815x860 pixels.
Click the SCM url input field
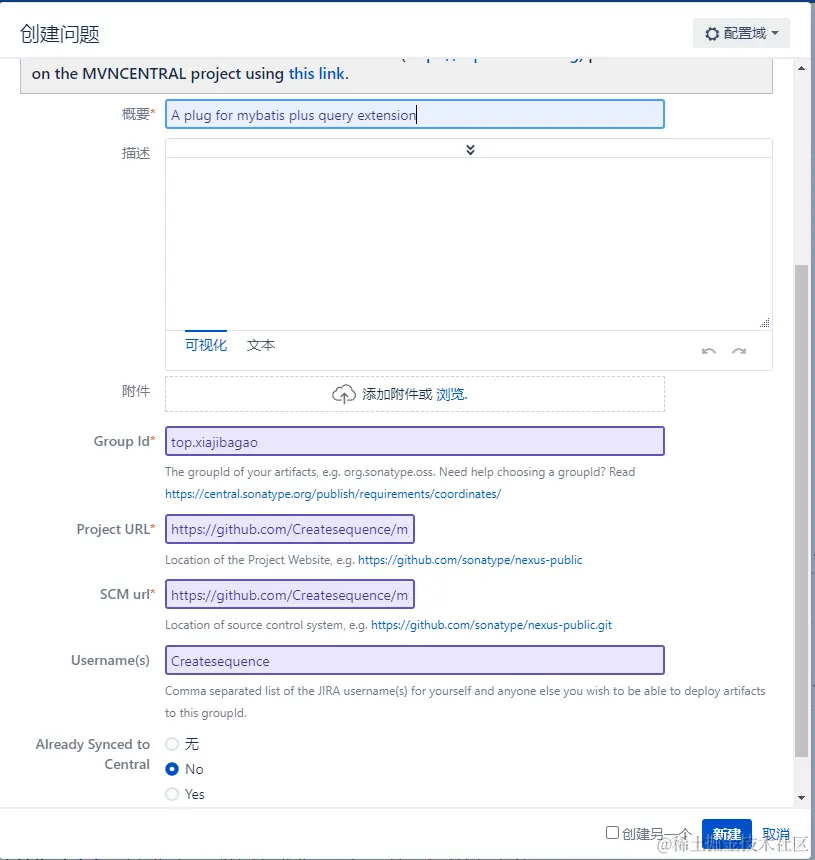coord(290,594)
